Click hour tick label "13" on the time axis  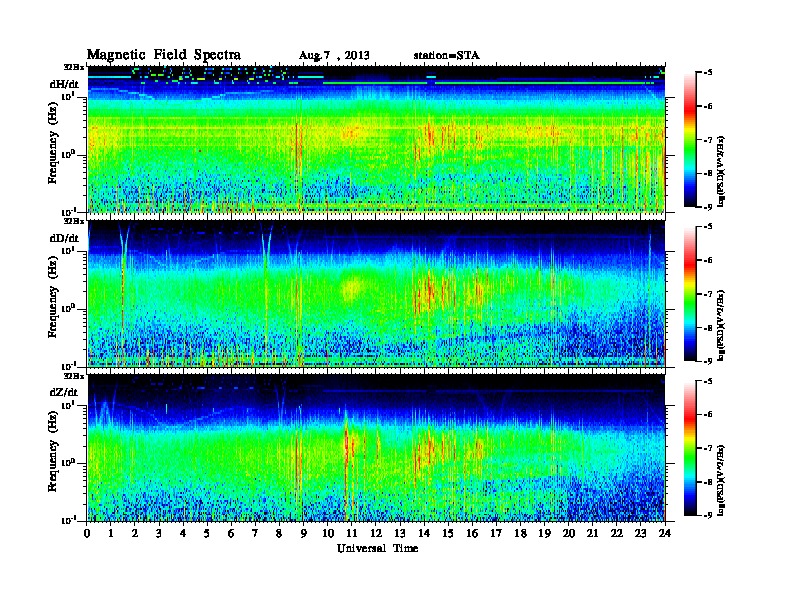point(400,533)
